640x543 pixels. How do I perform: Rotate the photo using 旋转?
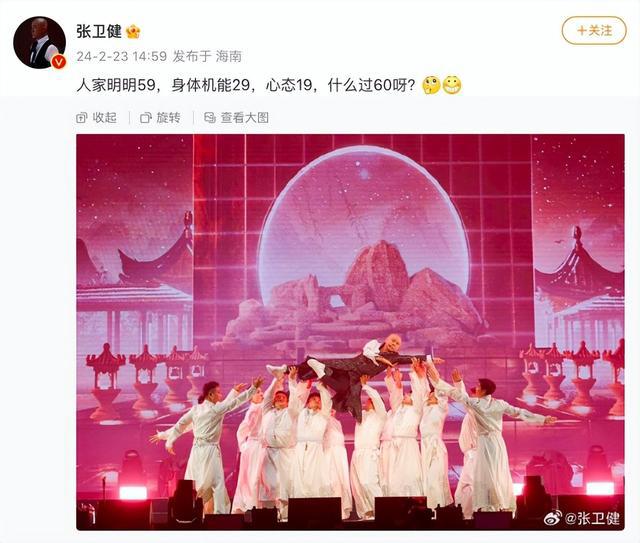(x=160, y=118)
